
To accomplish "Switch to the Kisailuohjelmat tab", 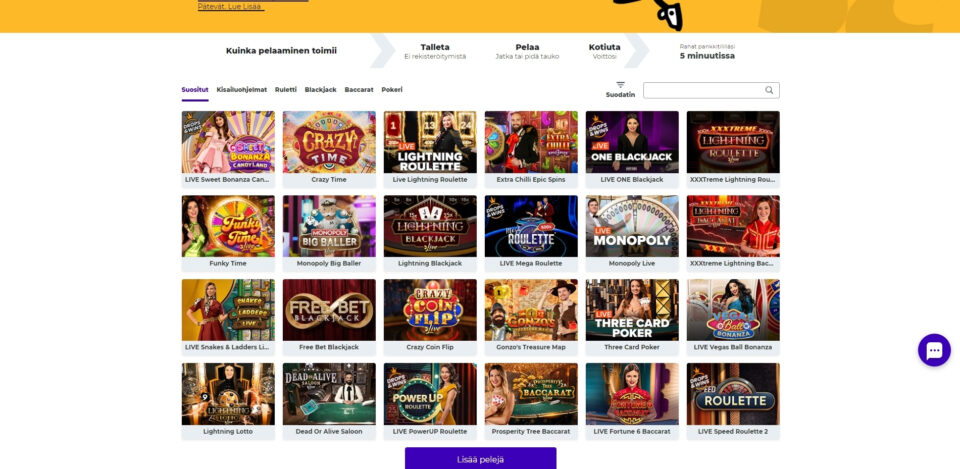I will click(x=242, y=89).
